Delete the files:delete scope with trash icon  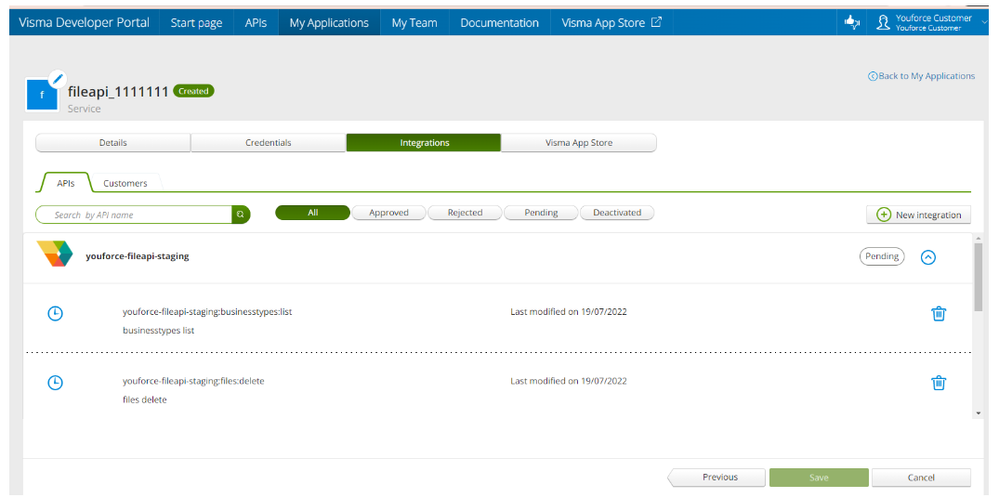(938, 383)
